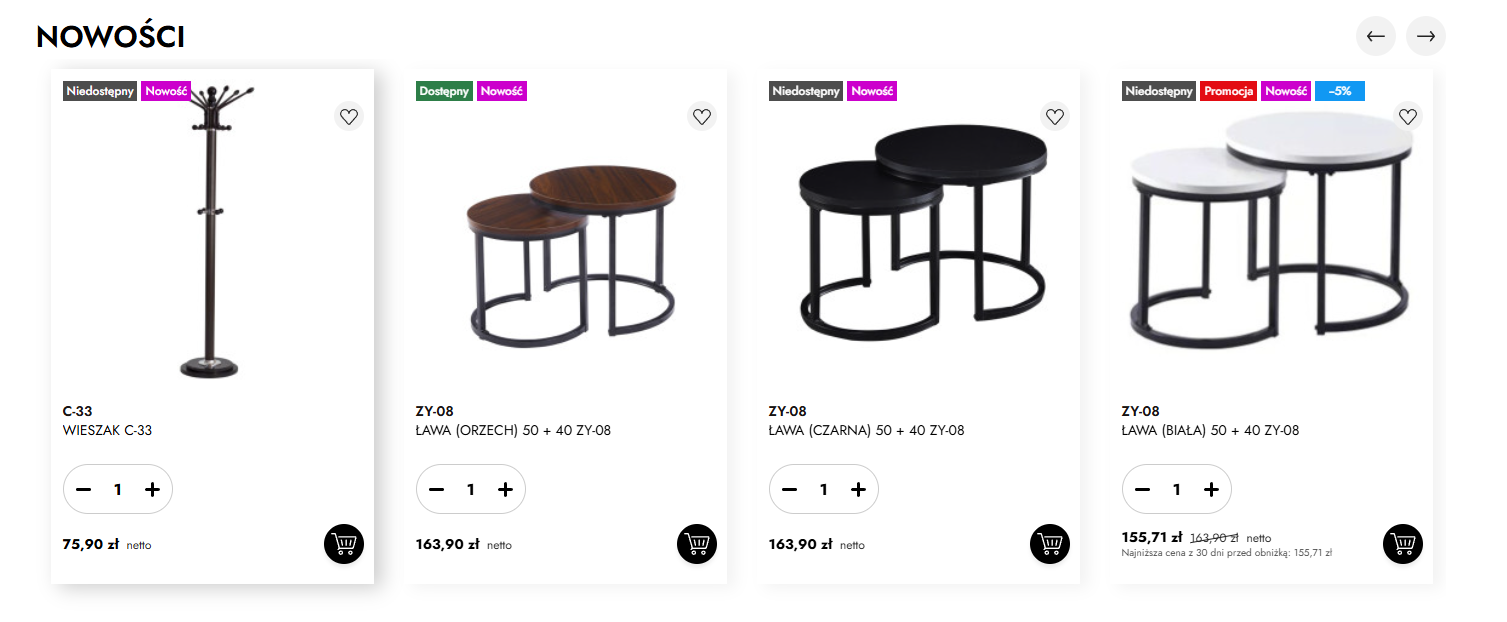Show next Nowości products with right arrow

click(1426, 36)
